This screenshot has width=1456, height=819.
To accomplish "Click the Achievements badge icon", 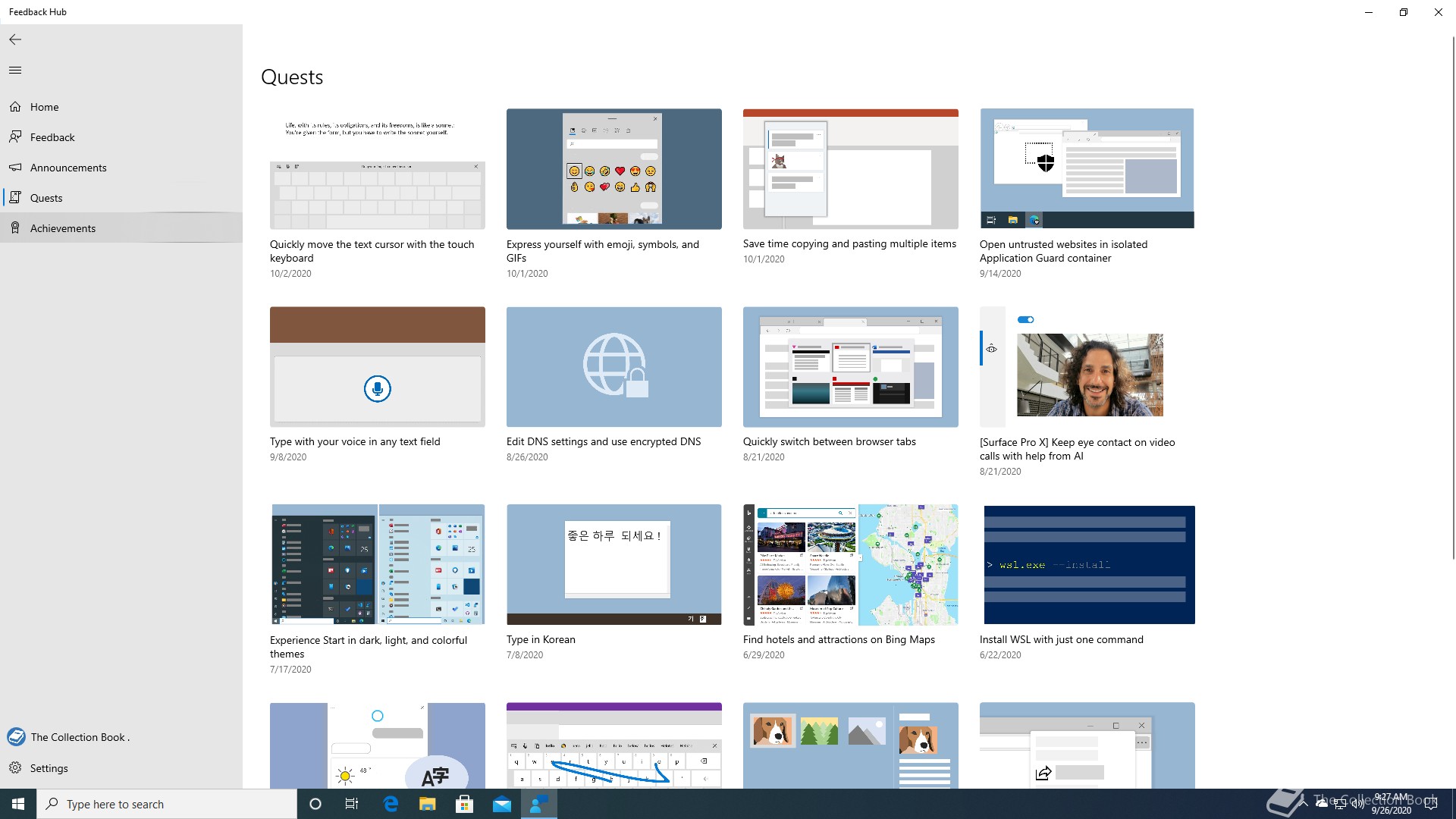I will (15, 227).
